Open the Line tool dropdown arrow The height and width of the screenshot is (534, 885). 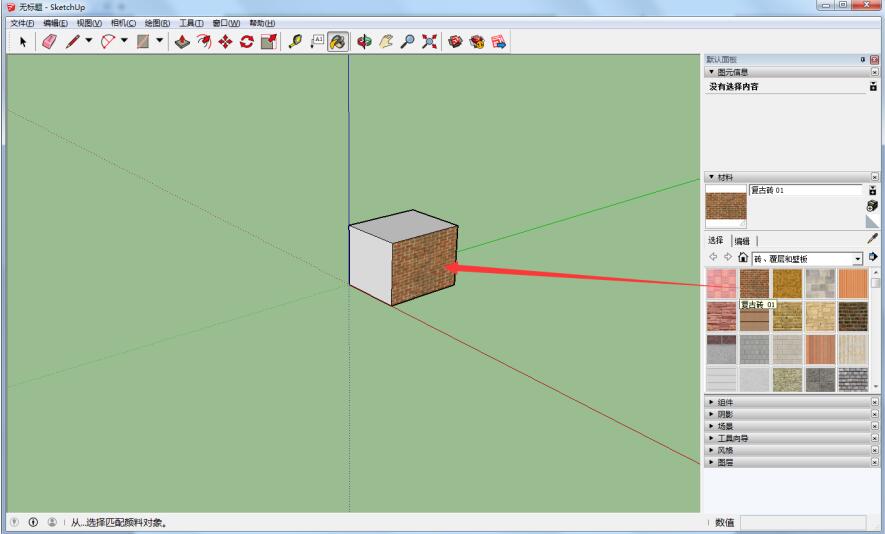pos(88,41)
